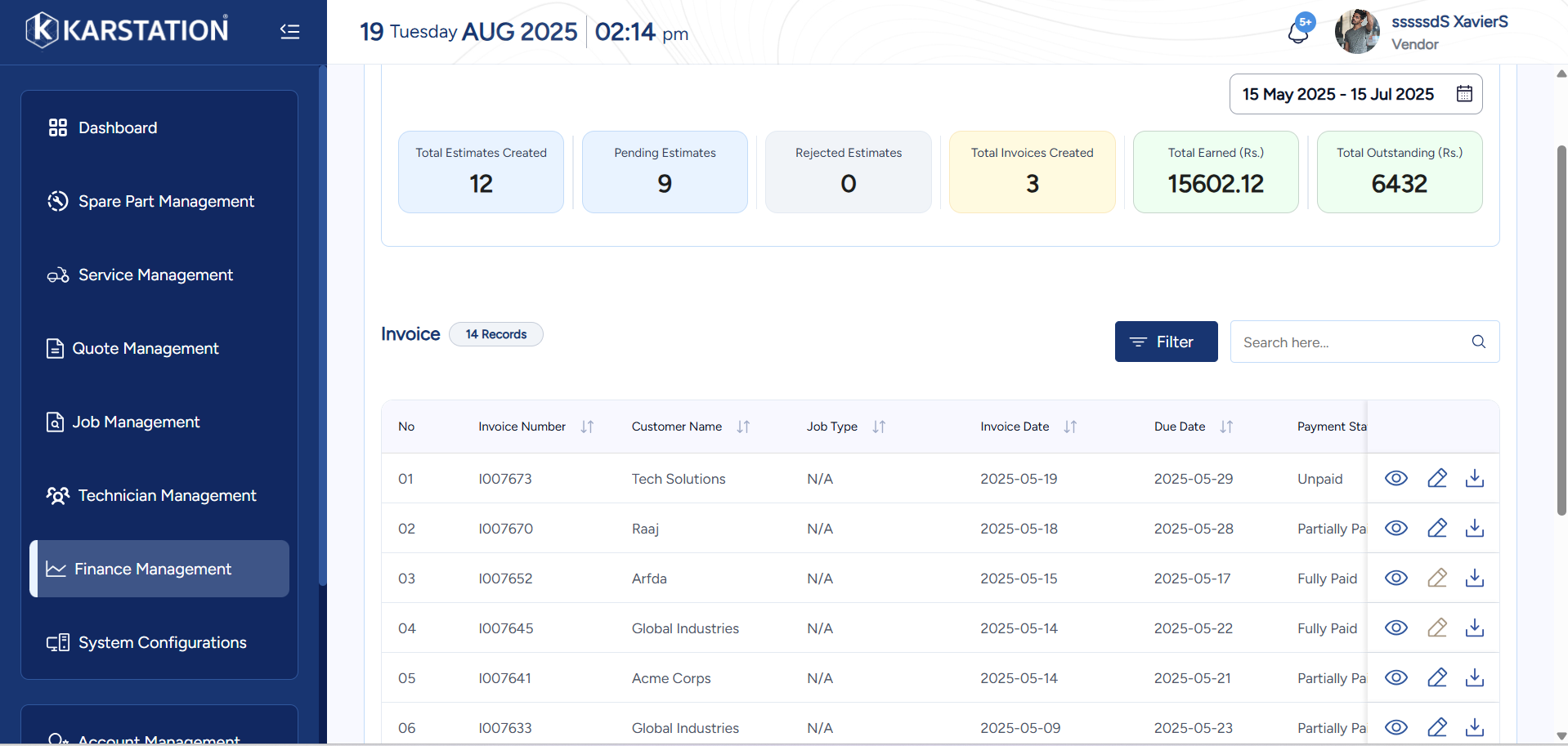Screen dimensions: 1568x746
Task: Sort the table by Invoice Number
Action: [587, 427]
